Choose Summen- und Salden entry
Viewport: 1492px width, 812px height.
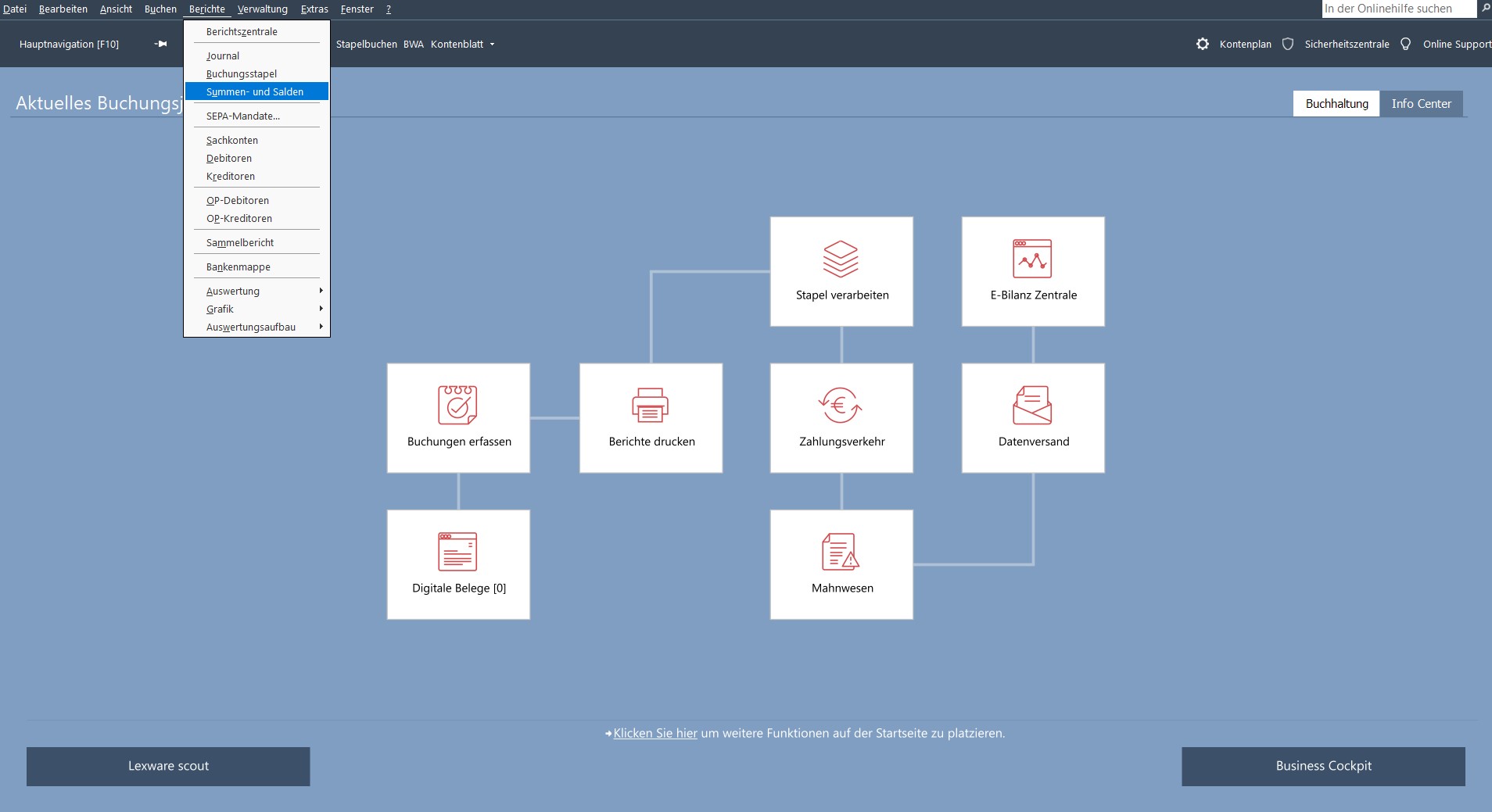[x=256, y=91]
